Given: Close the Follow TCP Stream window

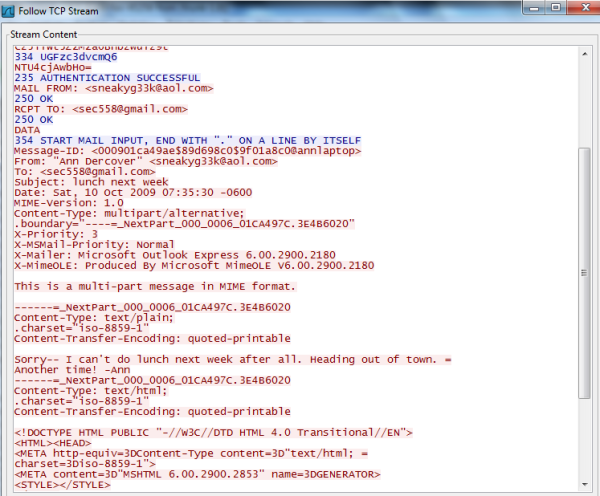Looking at the screenshot, I should (x=585, y=8).
